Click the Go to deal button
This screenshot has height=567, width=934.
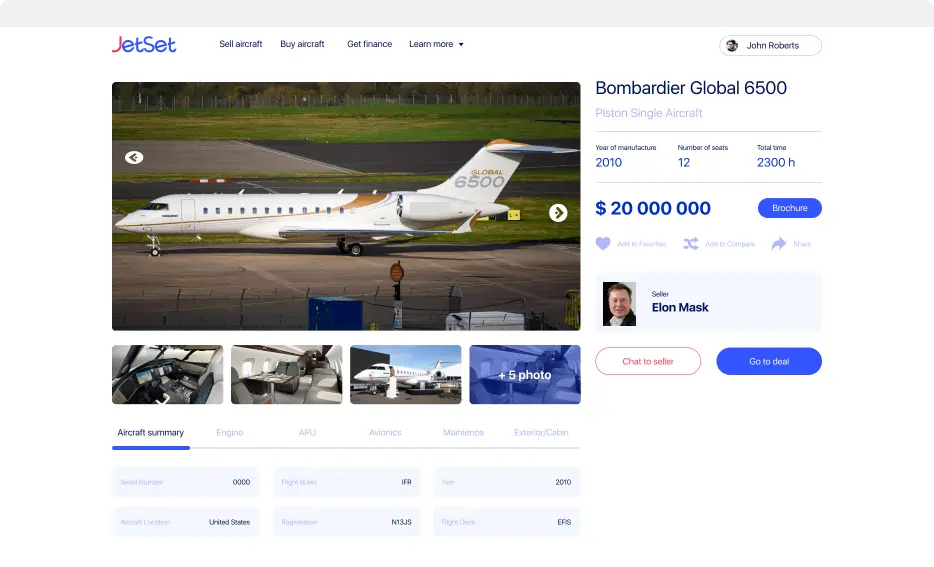[x=769, y=361]
